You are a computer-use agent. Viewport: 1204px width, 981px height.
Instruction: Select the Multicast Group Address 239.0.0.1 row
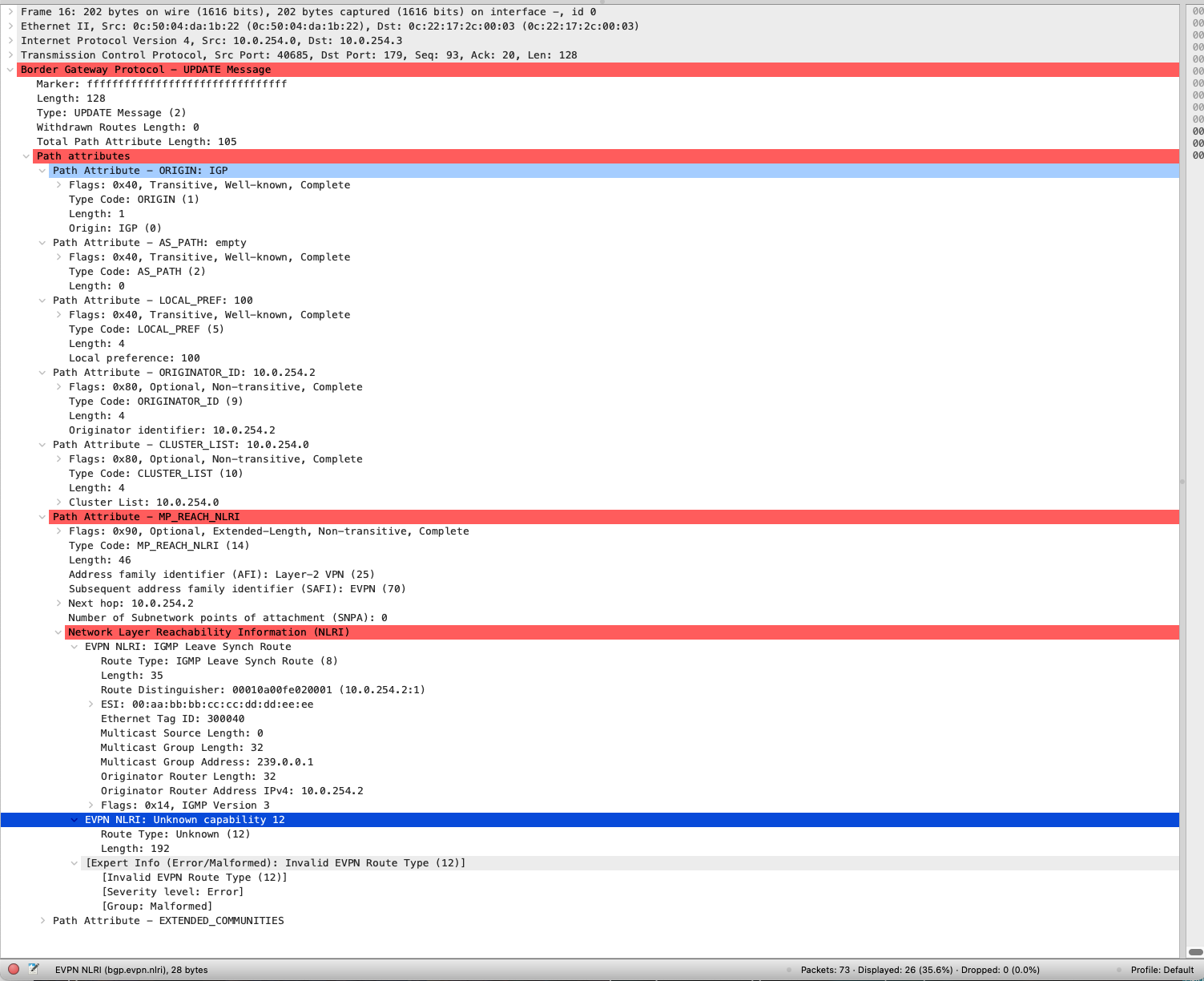(x=207, y=762)
